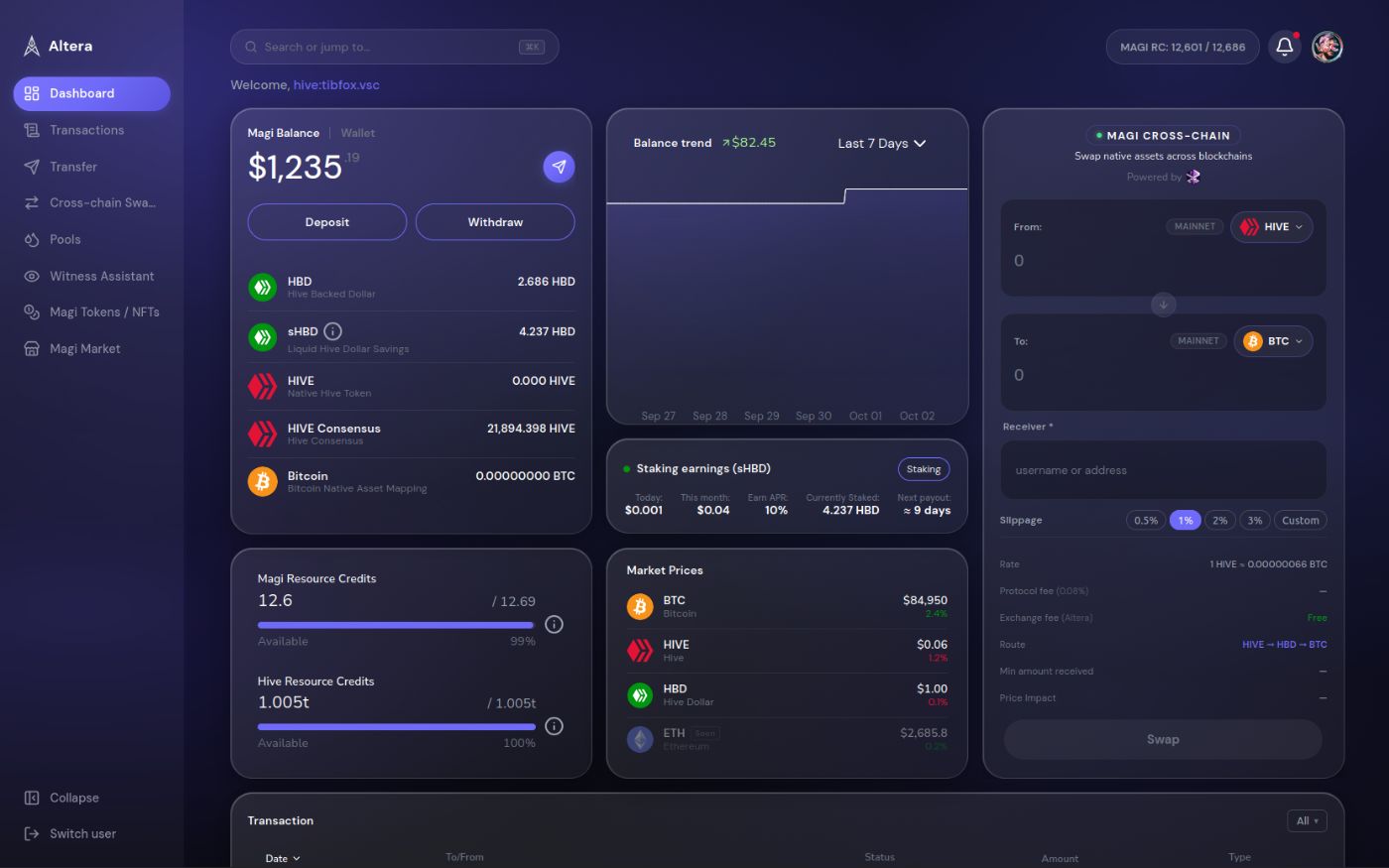Image resolution: width=1389 pixels, height=868 pixels.
Task: Select 3% slippage
Action: click(x=1255, y=520)
